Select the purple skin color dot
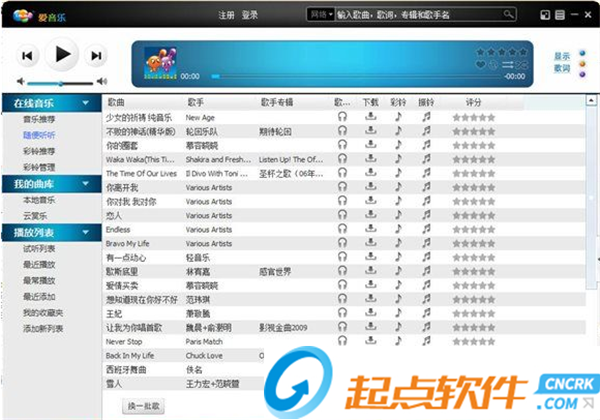The width and height of the screenshot is (600, 420). (582, 74)
